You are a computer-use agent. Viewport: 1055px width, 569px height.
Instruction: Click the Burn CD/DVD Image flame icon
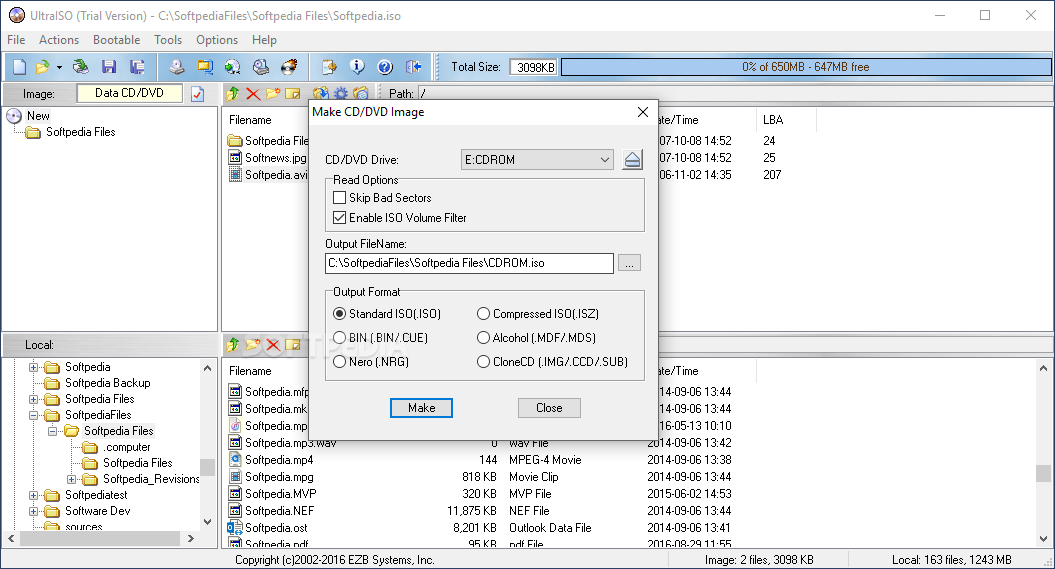coord(289,67)
